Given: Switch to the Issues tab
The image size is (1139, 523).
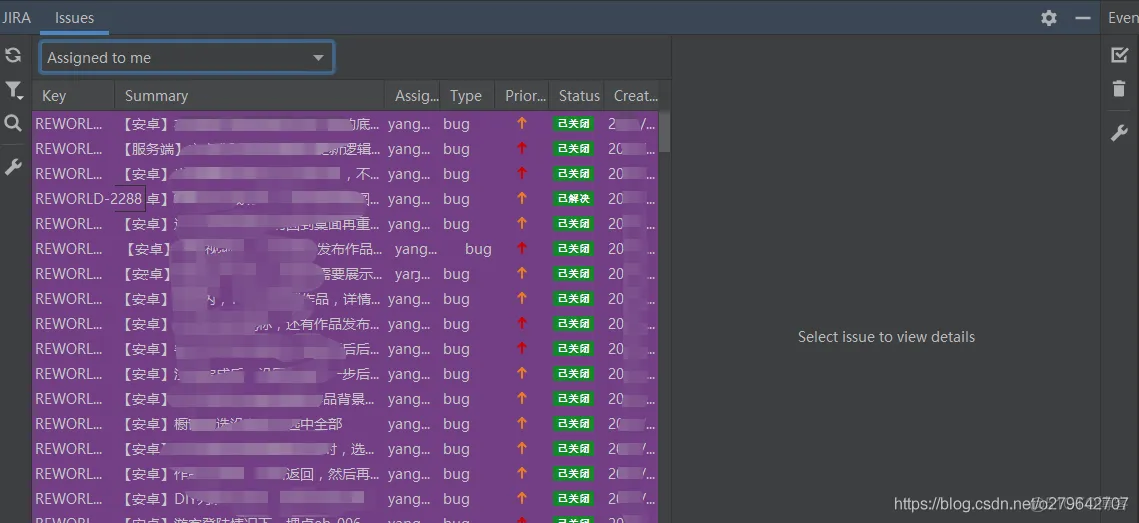Looking at the screenshot, I should [x=74, y=18].
